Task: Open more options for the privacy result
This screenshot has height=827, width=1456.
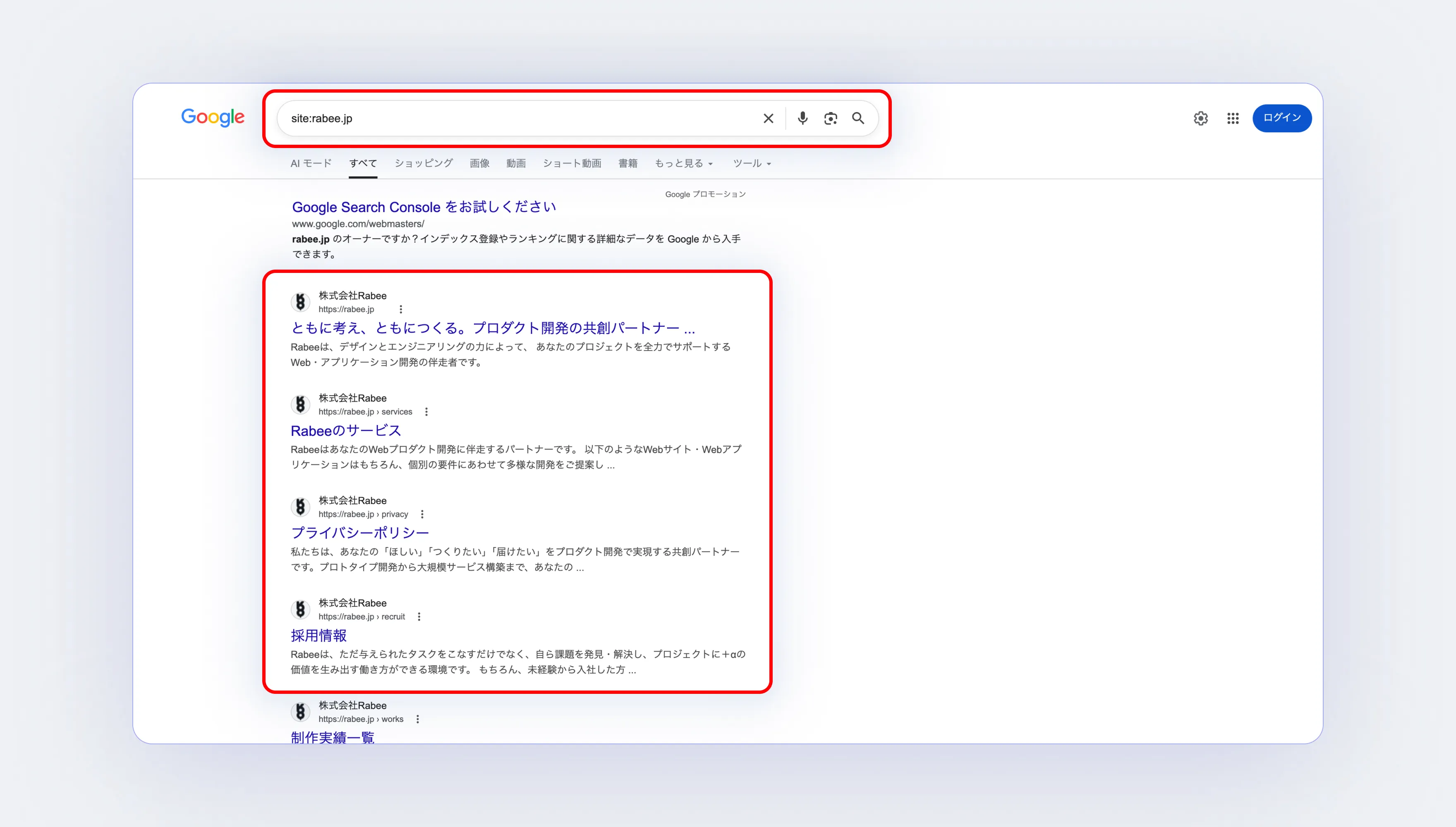Action: click(421, 514)
